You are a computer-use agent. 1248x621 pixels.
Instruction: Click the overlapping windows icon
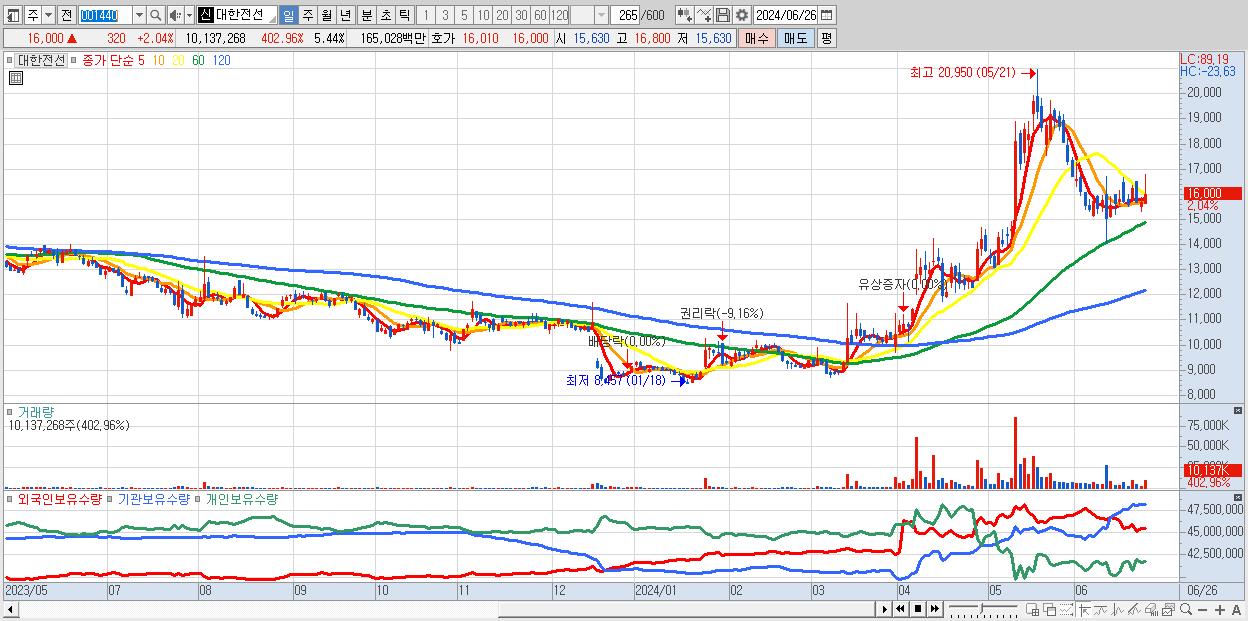1050,609
